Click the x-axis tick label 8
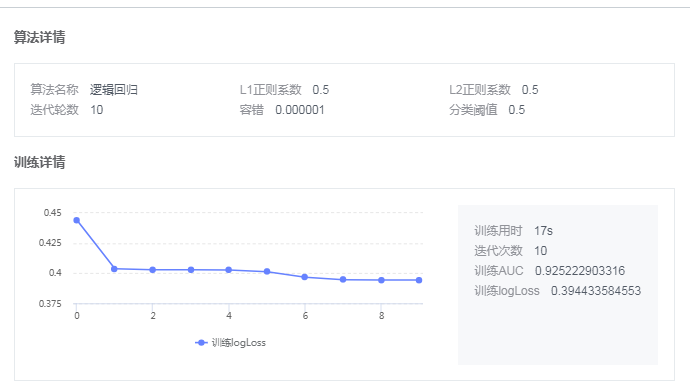690x390 pixels. 382,316
